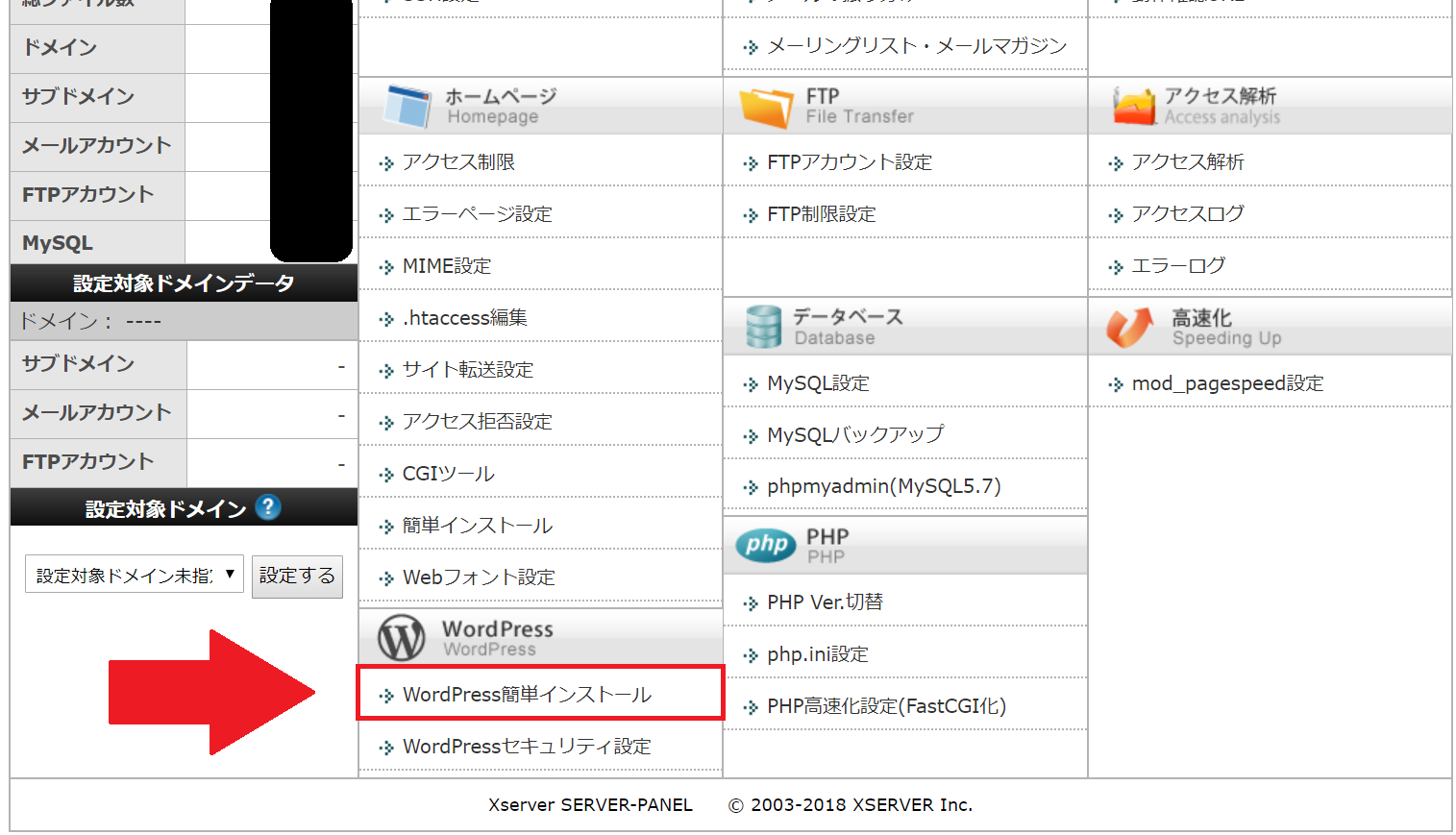Click the Homepage section monitor icon
This screenshot has height=835, width=1456.
(x=407, y=106)
